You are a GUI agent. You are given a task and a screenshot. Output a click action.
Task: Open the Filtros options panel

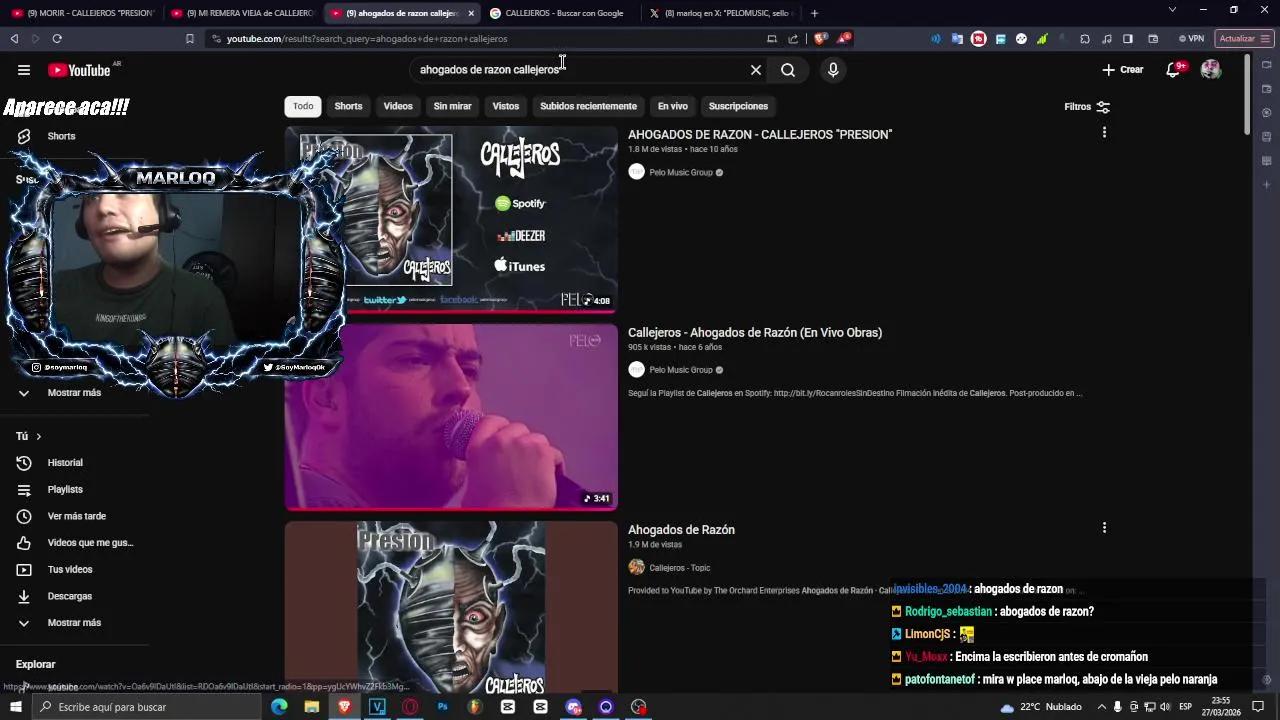click(1087, 106)
